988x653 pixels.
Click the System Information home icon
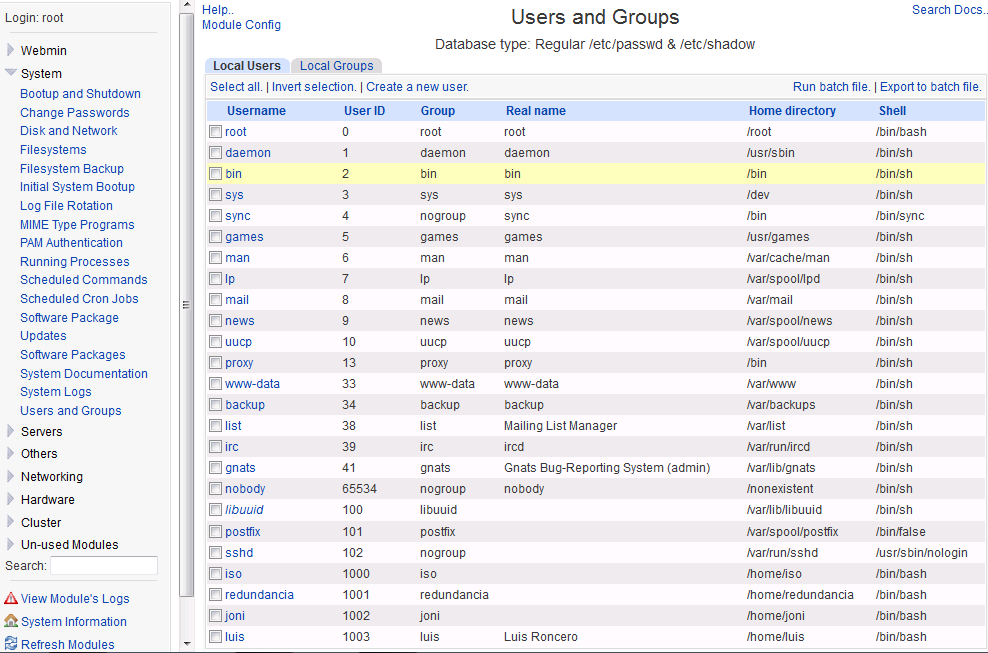pos(11,621)
